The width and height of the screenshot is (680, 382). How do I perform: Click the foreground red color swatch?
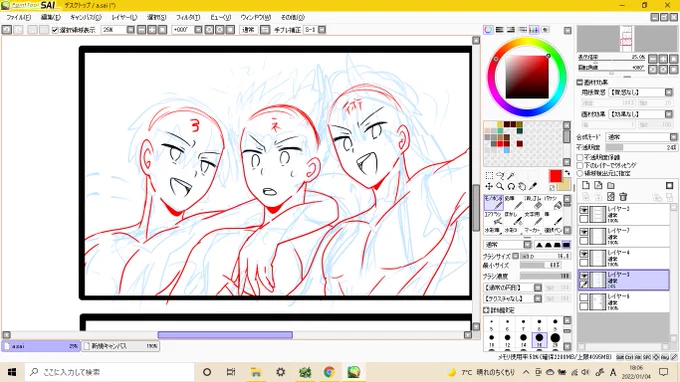[555, 176]
